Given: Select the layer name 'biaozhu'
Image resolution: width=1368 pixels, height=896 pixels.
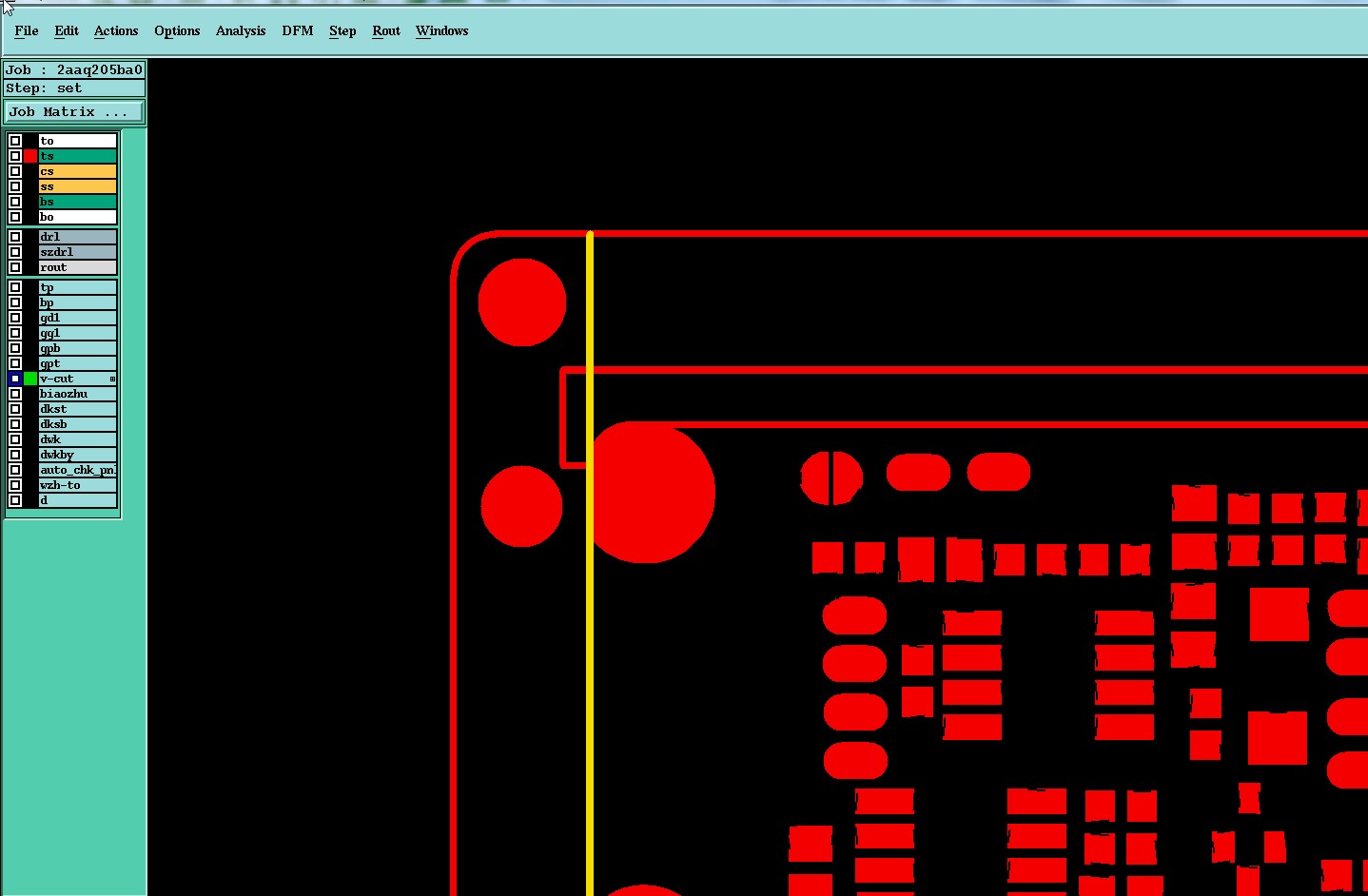Looking at the screenshot, I should coord(78,394).
